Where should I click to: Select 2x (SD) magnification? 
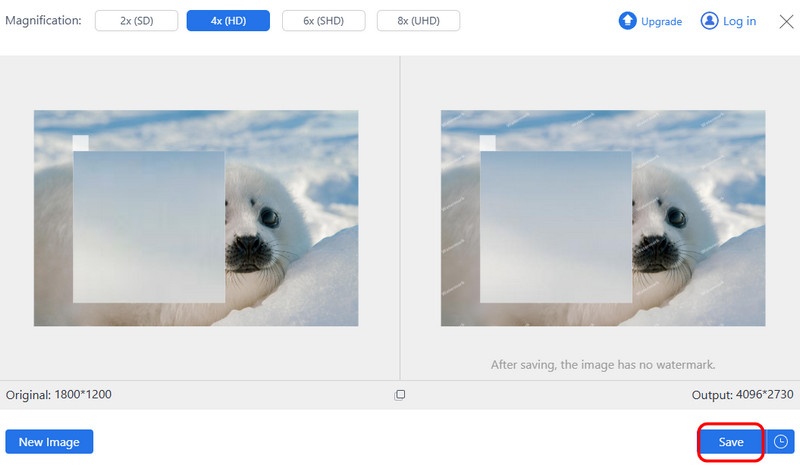click(136, 21)
